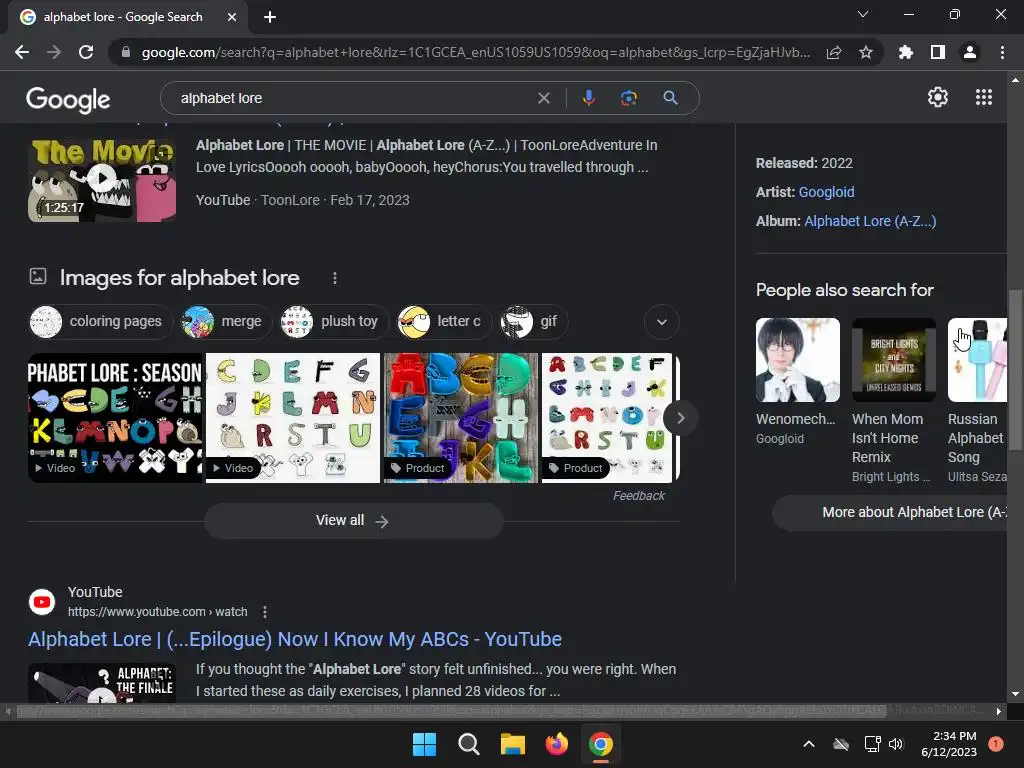1024x768 pixels.
Task: Open the Chrome extensions puzzle icon
Action: tap(905, 52)
